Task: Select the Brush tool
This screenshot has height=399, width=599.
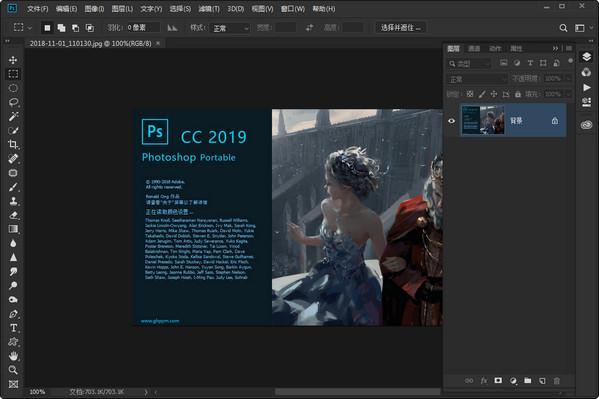Action: pos(13,187)
